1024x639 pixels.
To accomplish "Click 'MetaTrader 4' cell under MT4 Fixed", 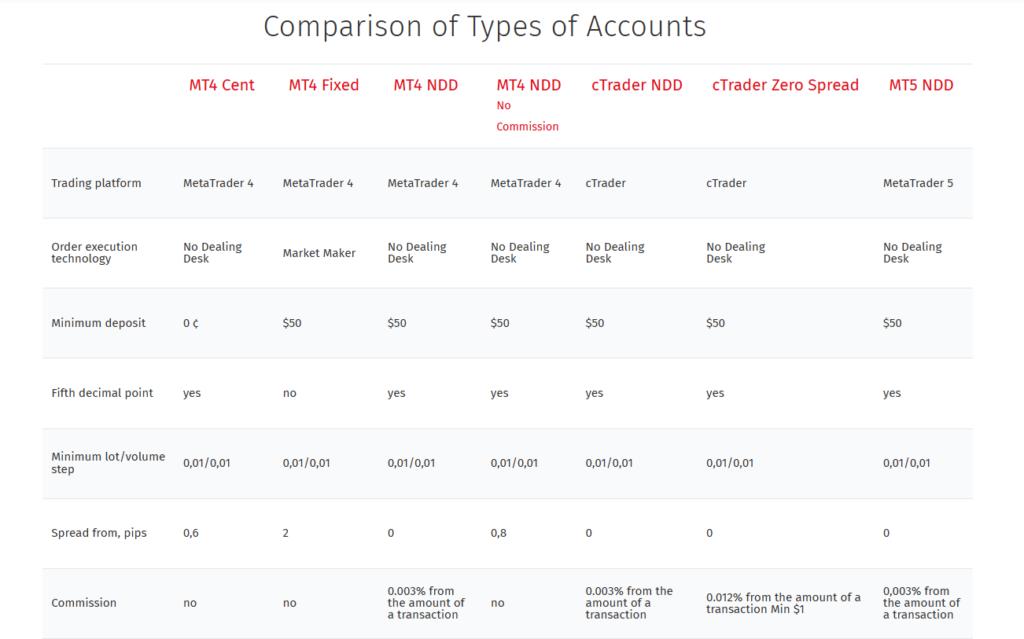I will [317, 183].
